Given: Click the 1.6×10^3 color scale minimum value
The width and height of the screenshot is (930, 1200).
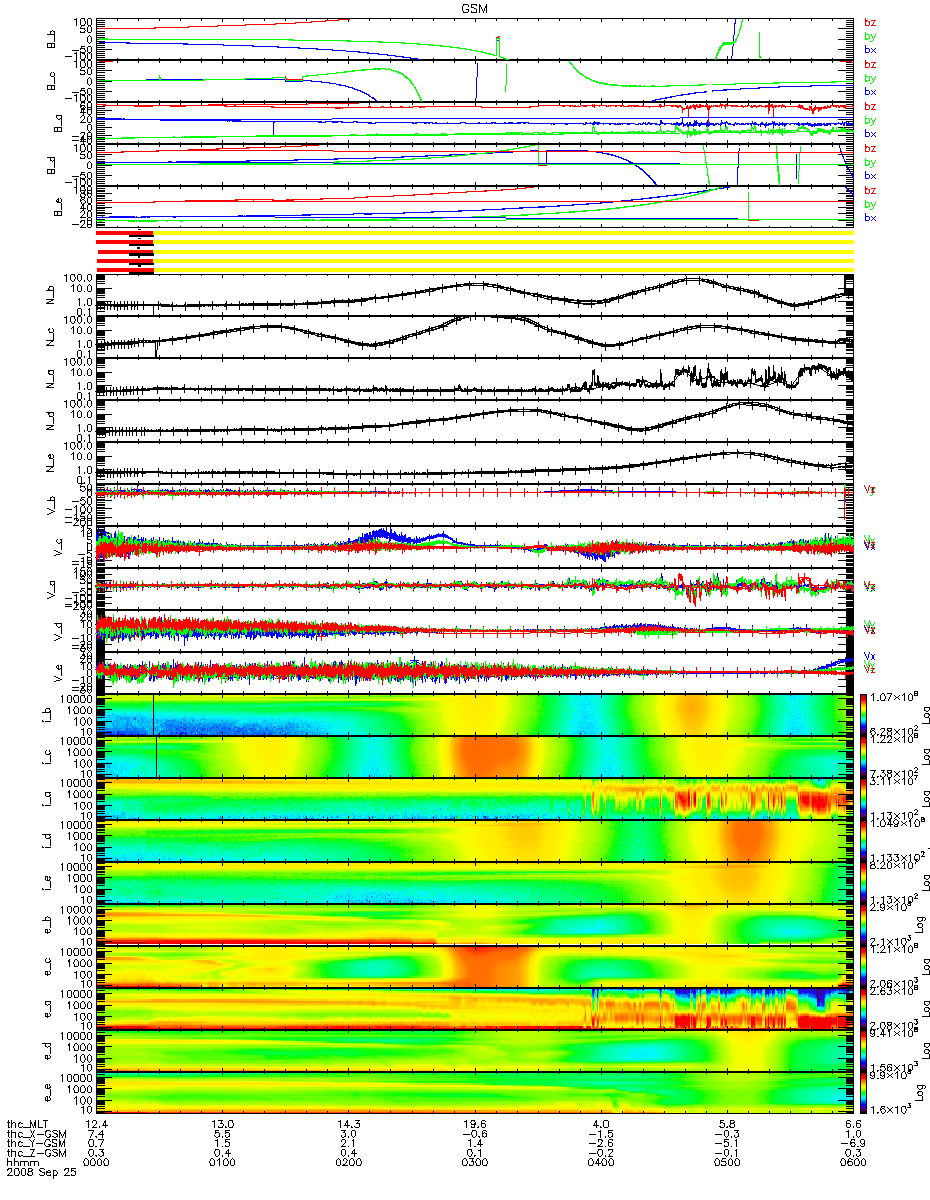Looking at the screenshot, I should pos(891,1111).
